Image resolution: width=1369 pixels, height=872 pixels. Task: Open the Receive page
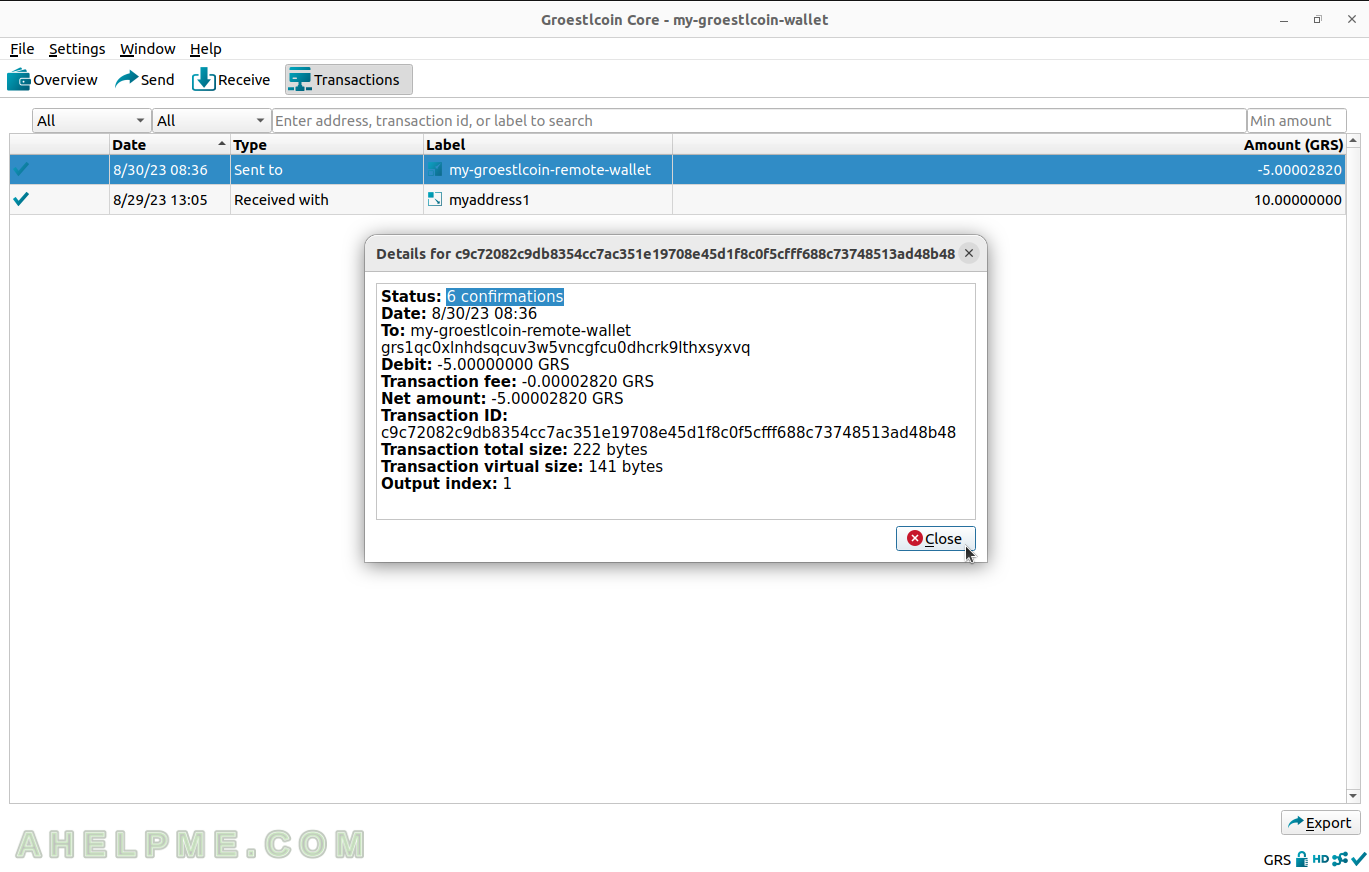pos(231,80)
